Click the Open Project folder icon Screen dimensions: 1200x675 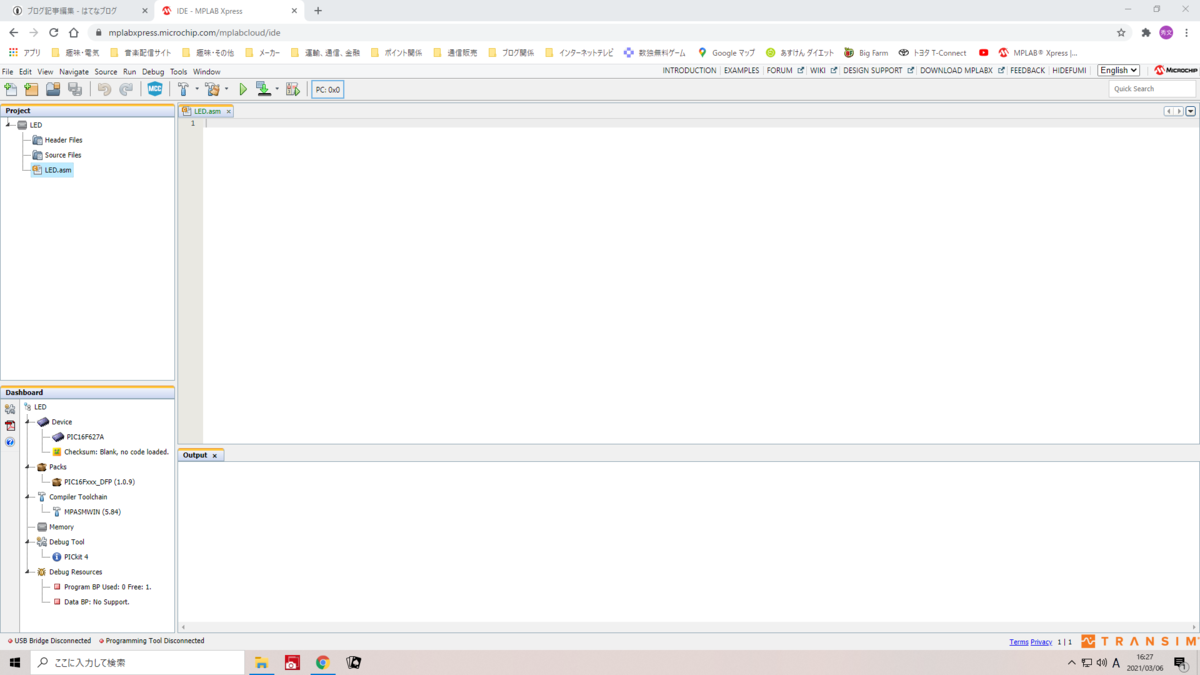pos(52,89)
